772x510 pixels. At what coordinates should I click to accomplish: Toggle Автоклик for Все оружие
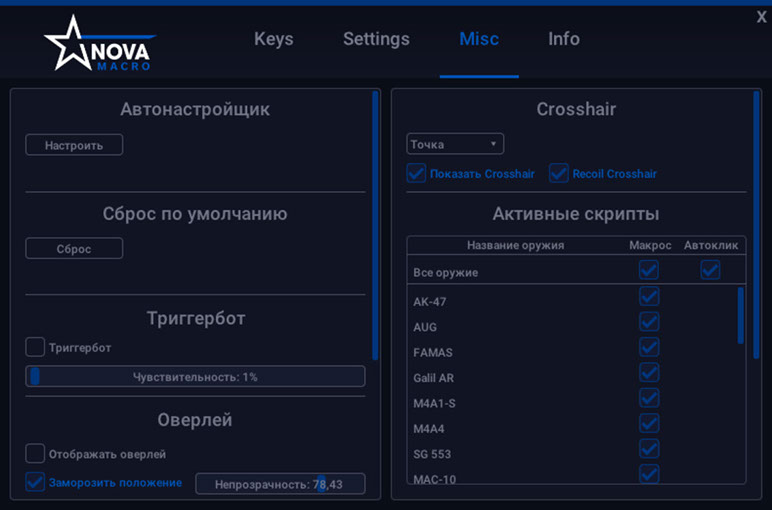[x=710, y=270]
